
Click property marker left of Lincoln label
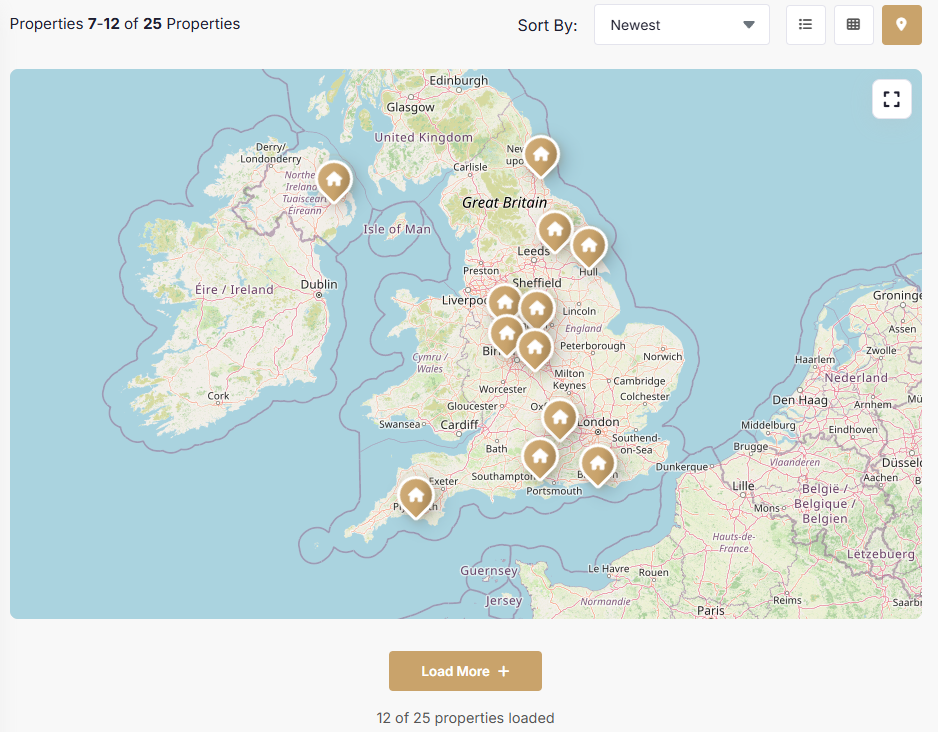(537, 310)
